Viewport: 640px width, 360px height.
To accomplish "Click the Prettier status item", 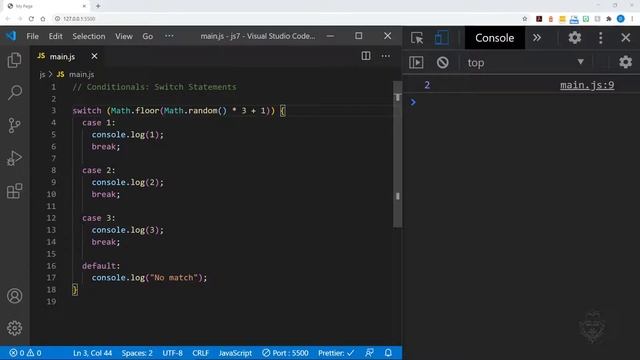I will (x=336, y=353).
